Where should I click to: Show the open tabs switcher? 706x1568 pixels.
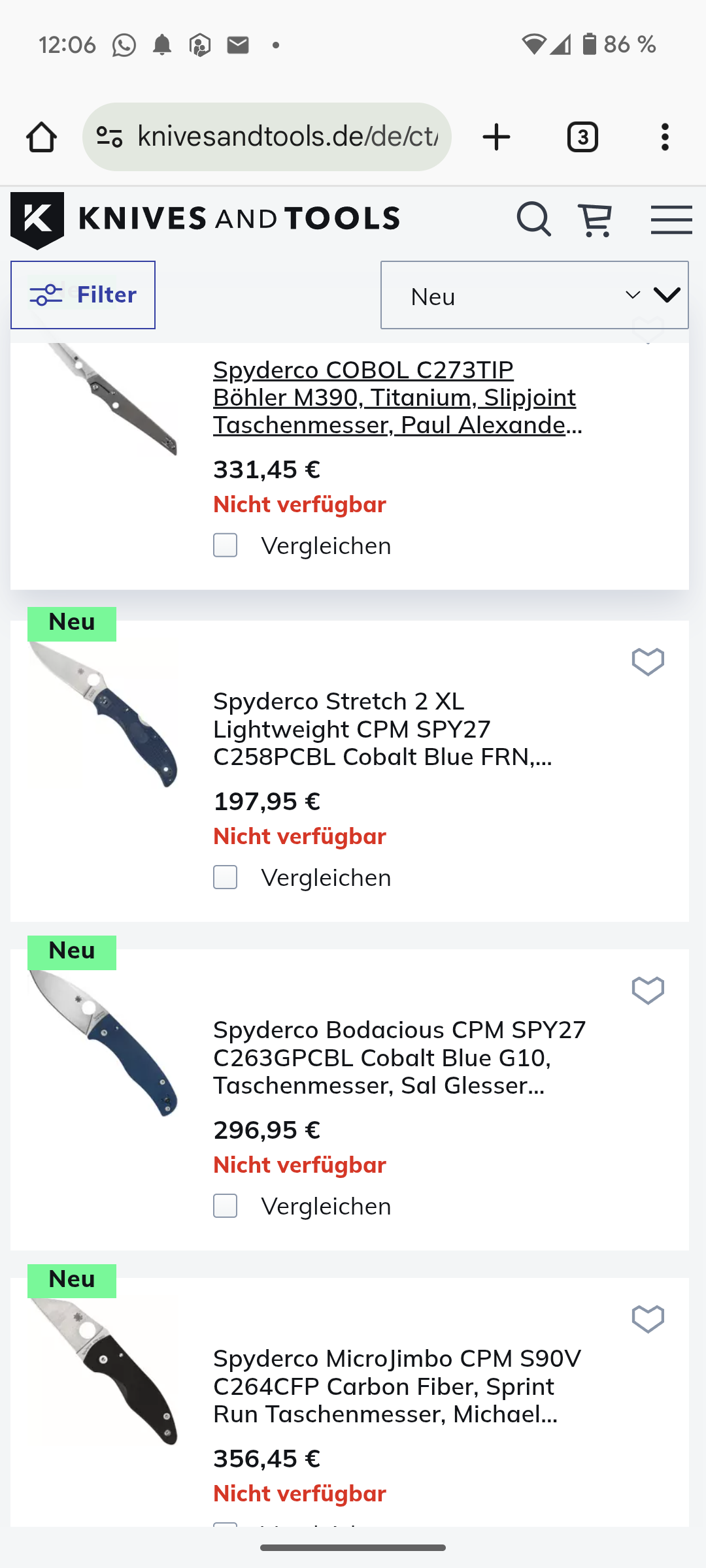582,137
